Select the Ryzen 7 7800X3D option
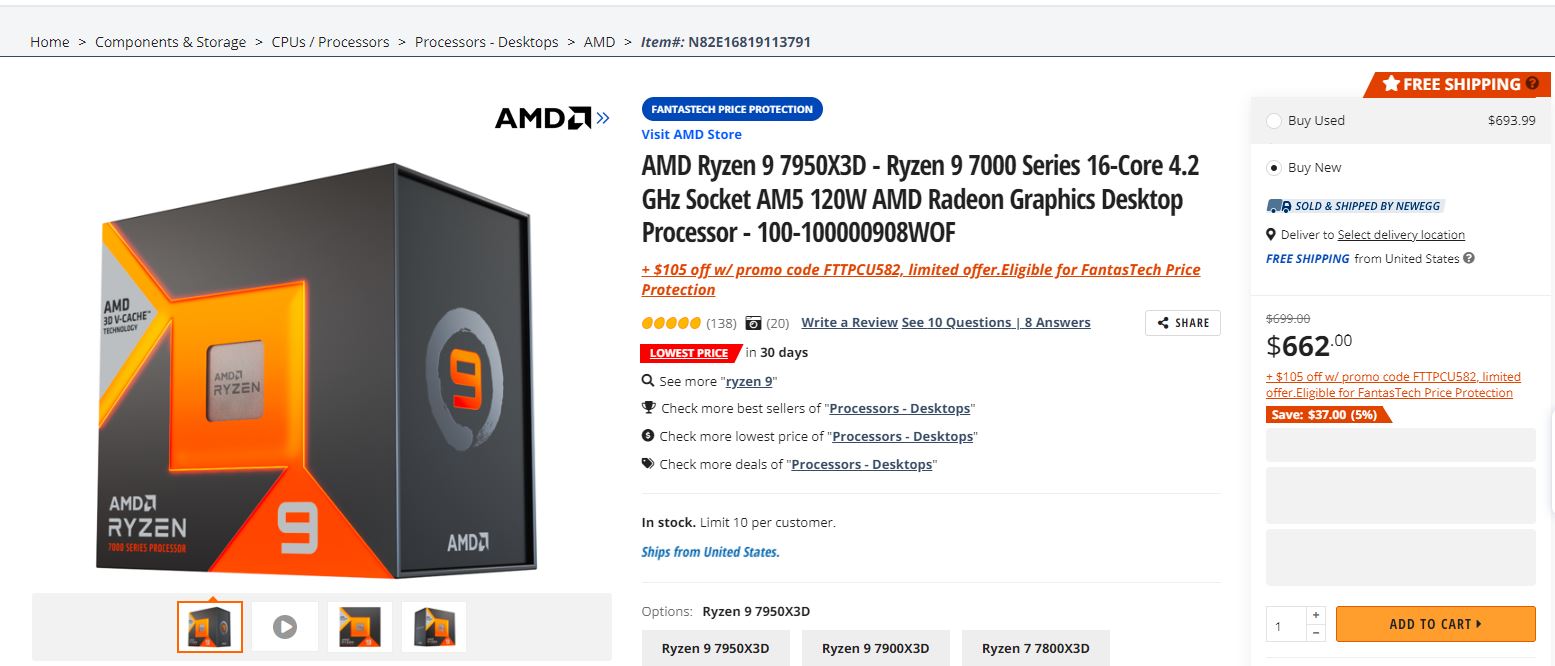 pyautogui.click(x=1035, y=648)
